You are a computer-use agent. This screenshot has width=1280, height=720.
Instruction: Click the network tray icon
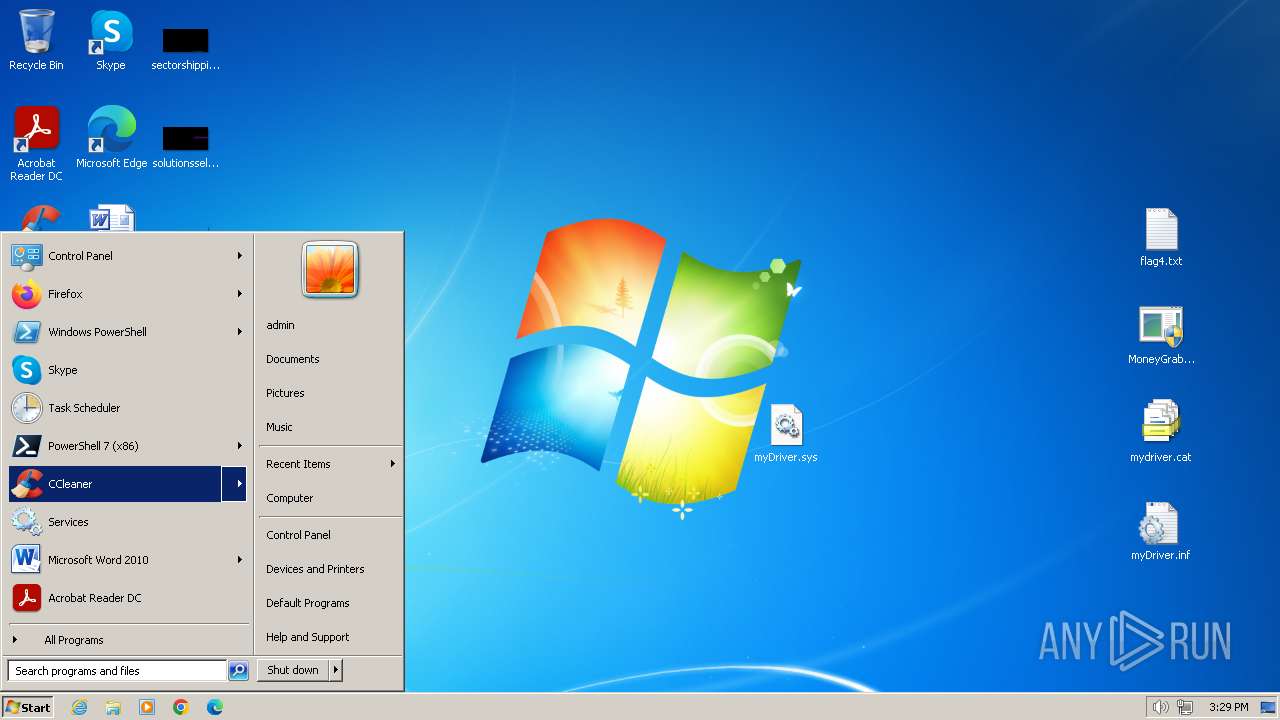pyautogui.click(x=1185, y=707)
